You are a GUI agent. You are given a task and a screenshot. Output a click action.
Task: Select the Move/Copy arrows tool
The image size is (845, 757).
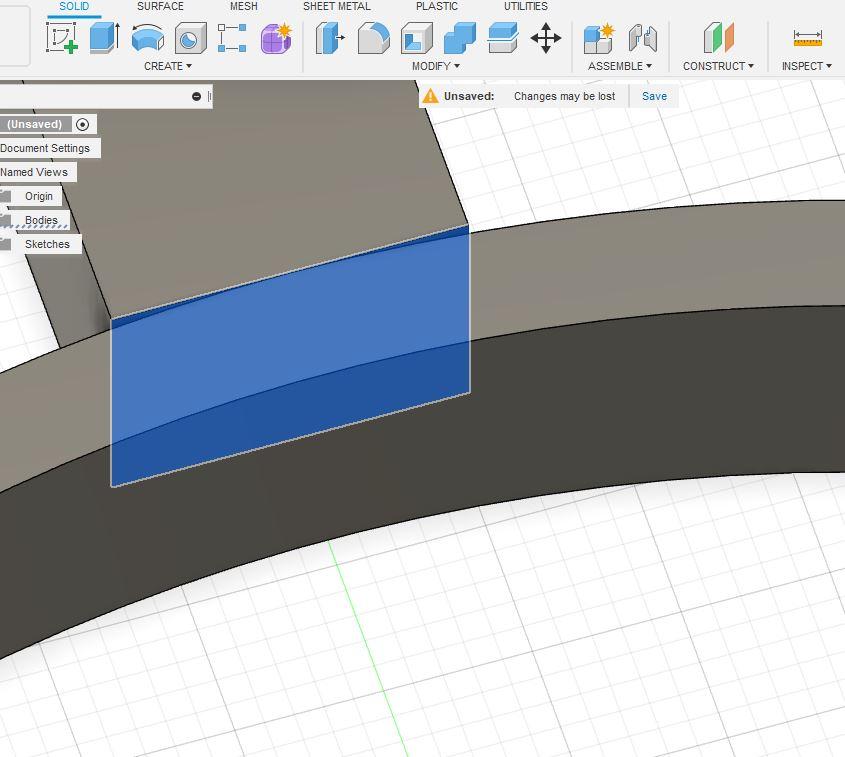click(545, 39)
